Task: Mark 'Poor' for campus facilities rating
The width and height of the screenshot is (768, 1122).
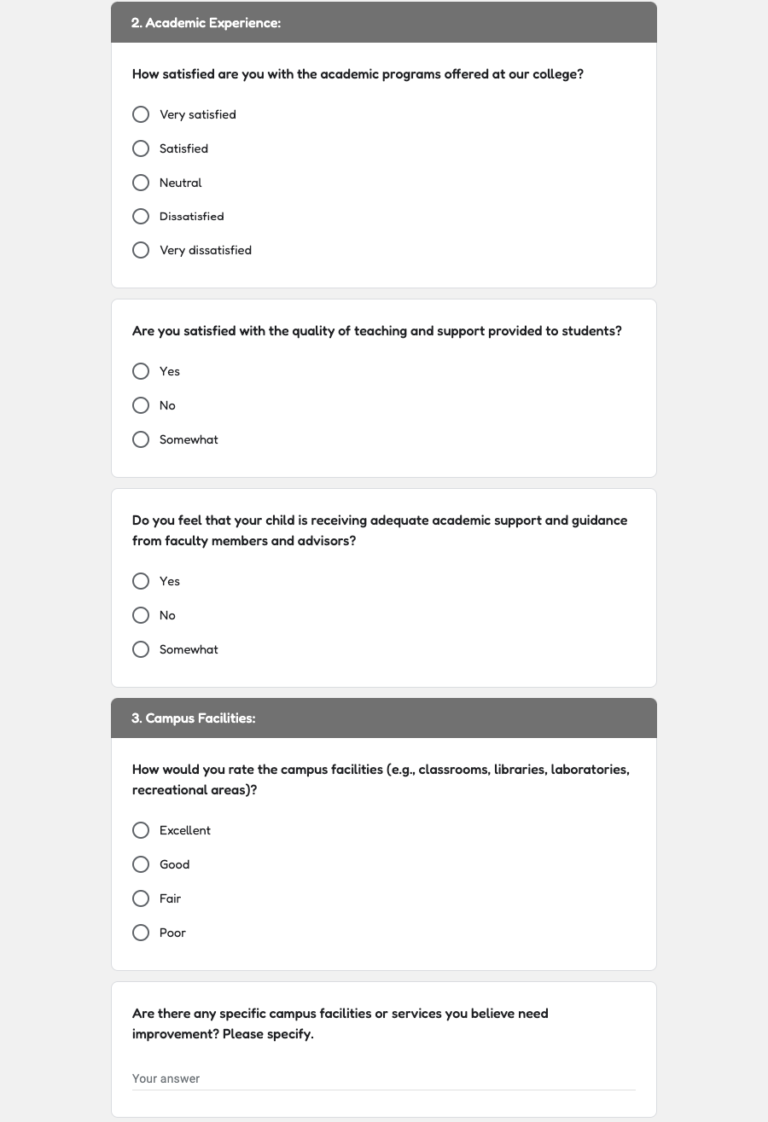Action: pyautogui.click(x=141, y=932)
